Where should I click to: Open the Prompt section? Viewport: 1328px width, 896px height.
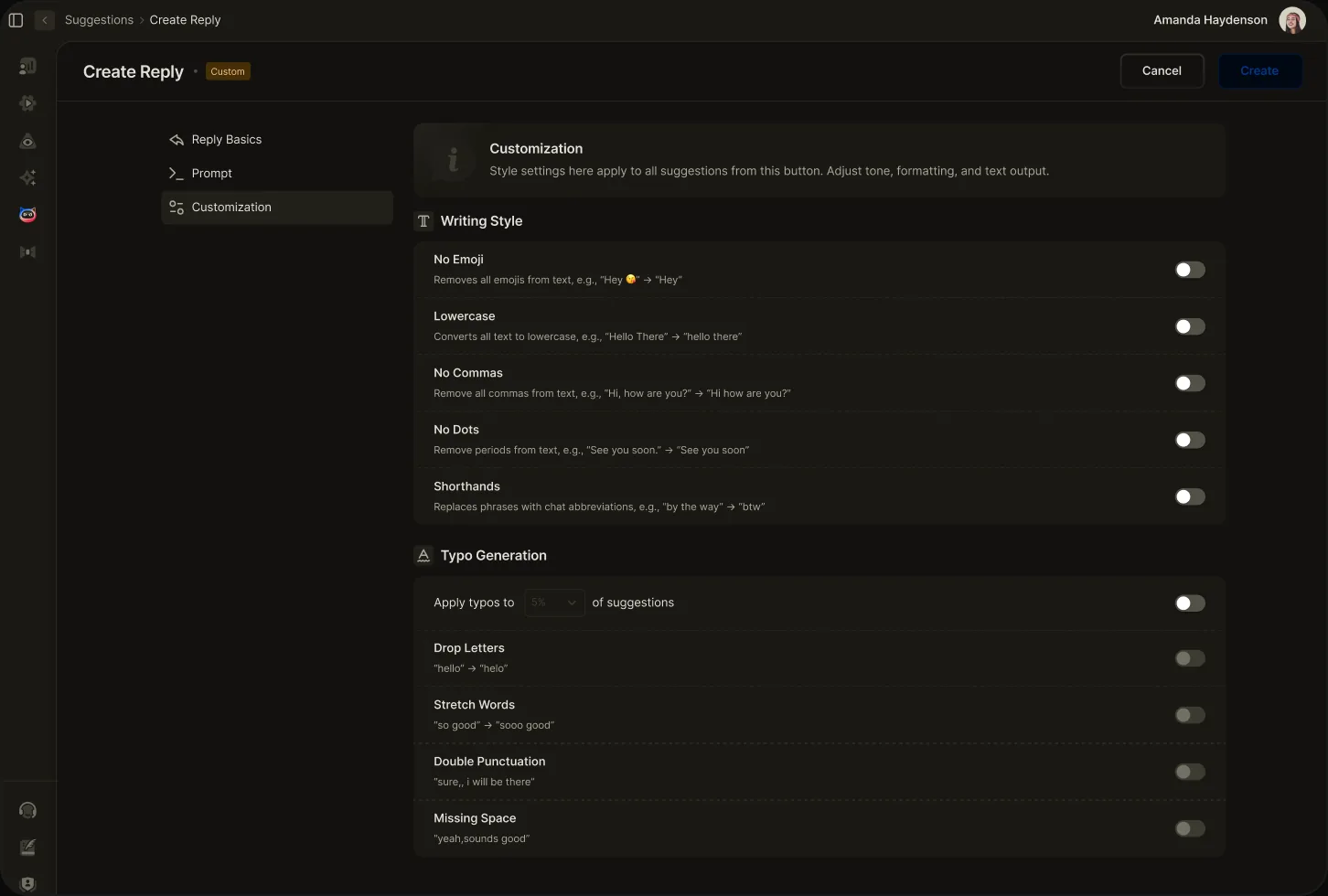click(277, 174)
